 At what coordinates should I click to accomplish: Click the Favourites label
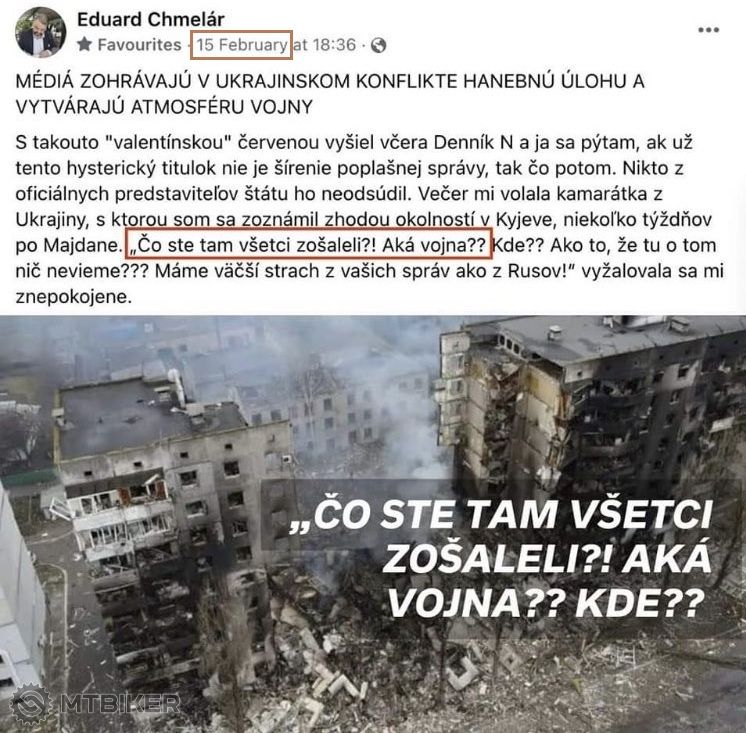point(139,45)
